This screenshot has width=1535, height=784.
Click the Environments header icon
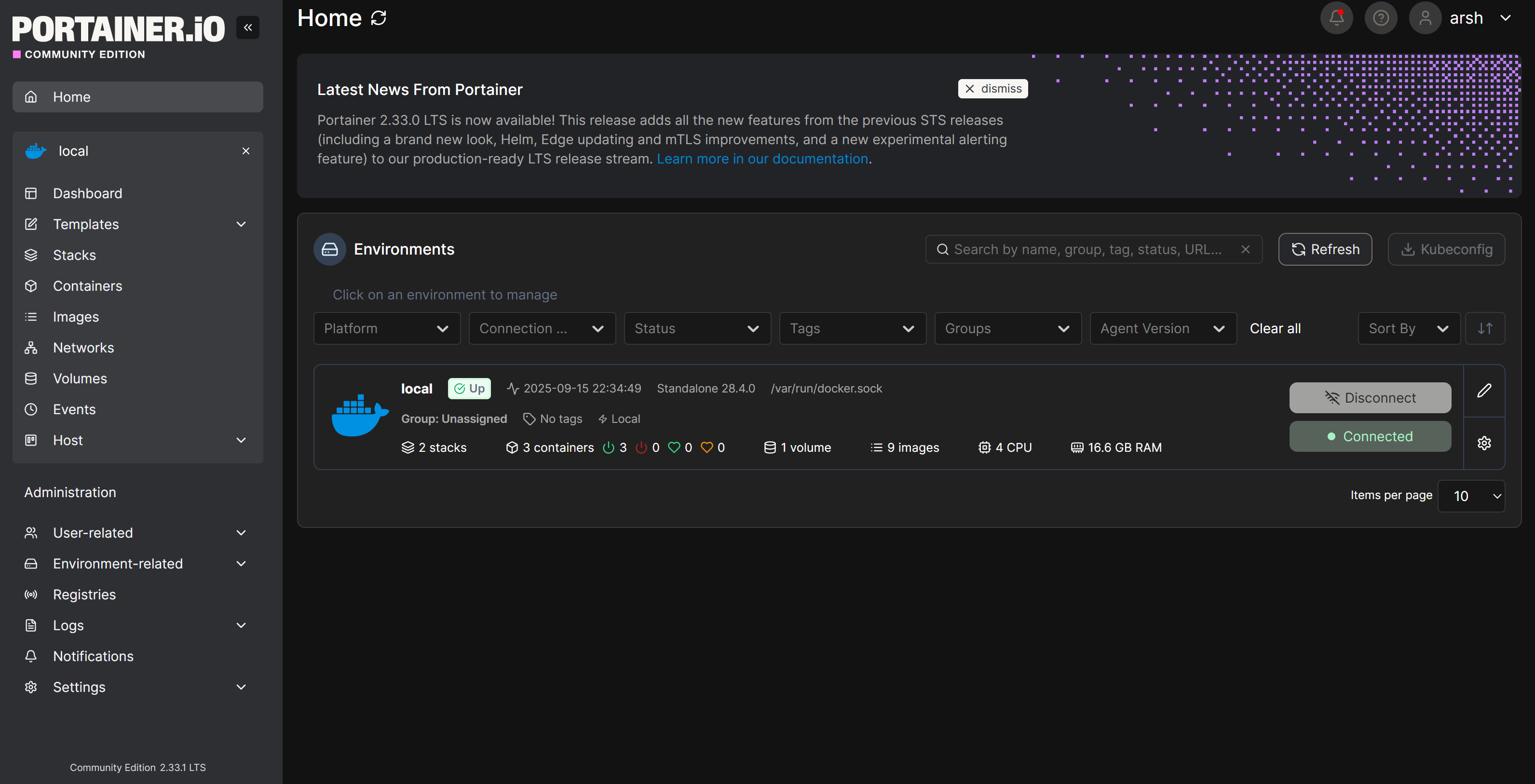point(329,250)
